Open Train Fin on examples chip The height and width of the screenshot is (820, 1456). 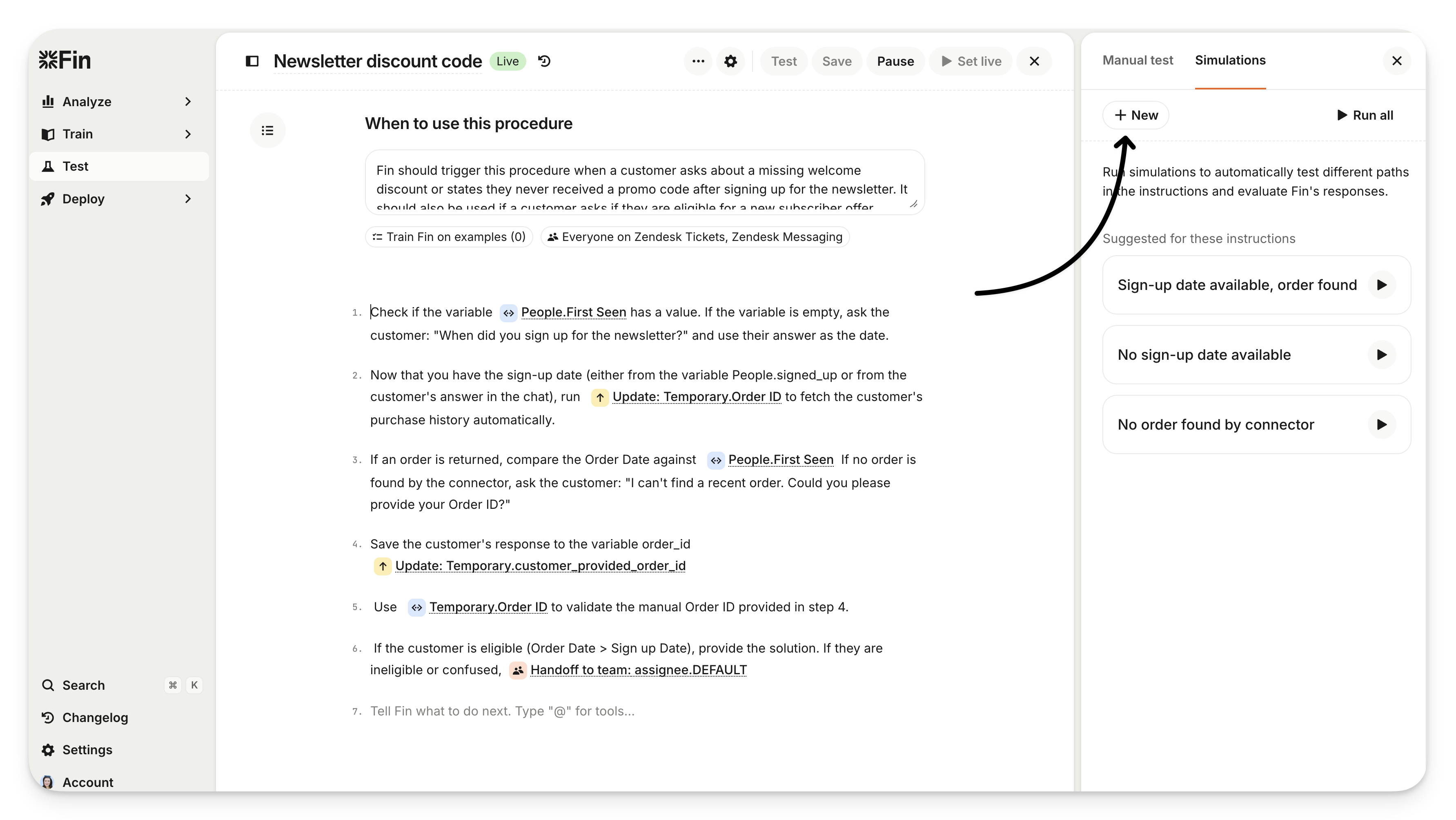tap(449, 237)
